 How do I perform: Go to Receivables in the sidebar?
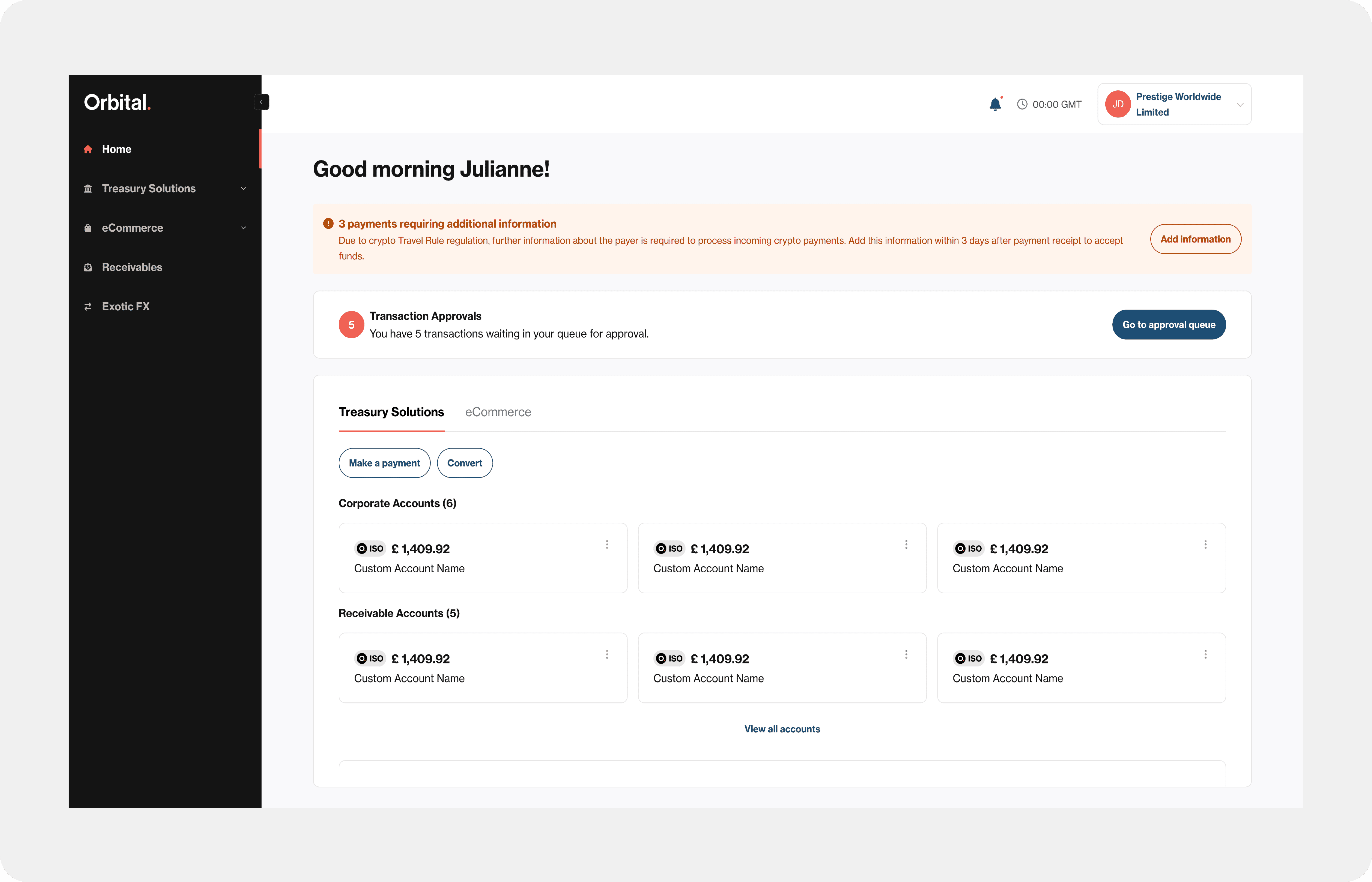pos(132,267)
